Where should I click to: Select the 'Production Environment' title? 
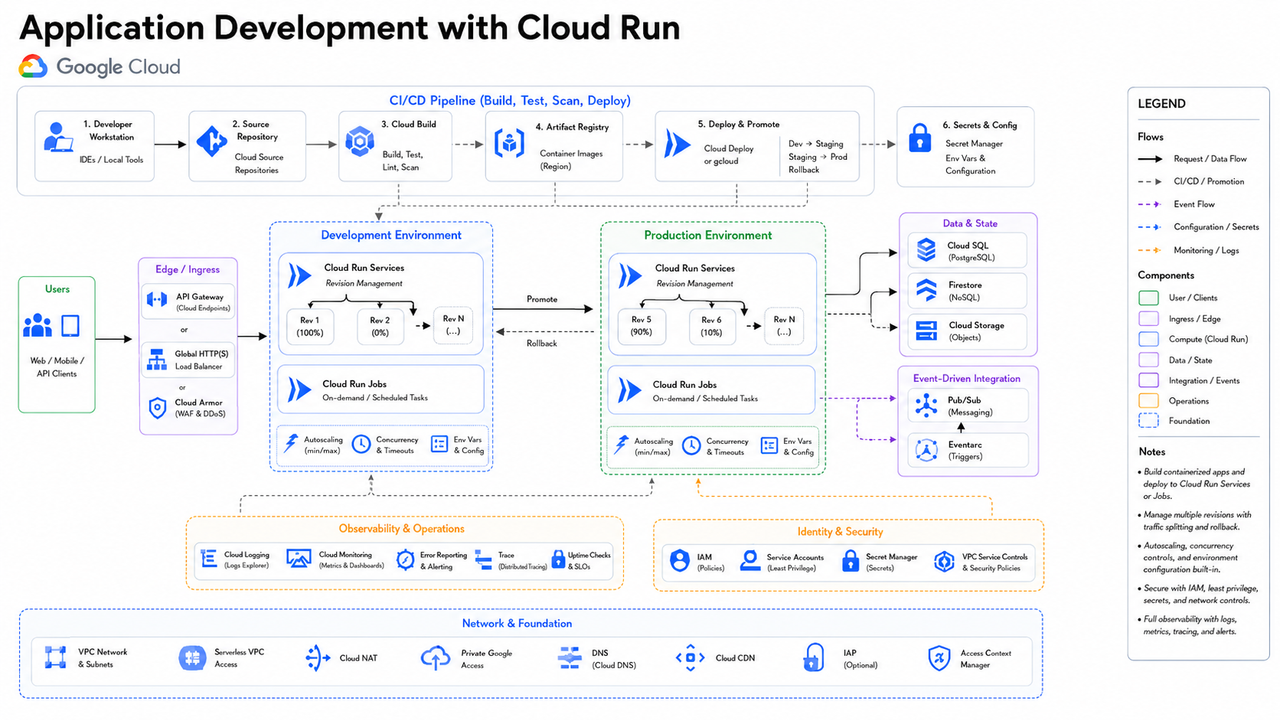(x=707, y=235)
